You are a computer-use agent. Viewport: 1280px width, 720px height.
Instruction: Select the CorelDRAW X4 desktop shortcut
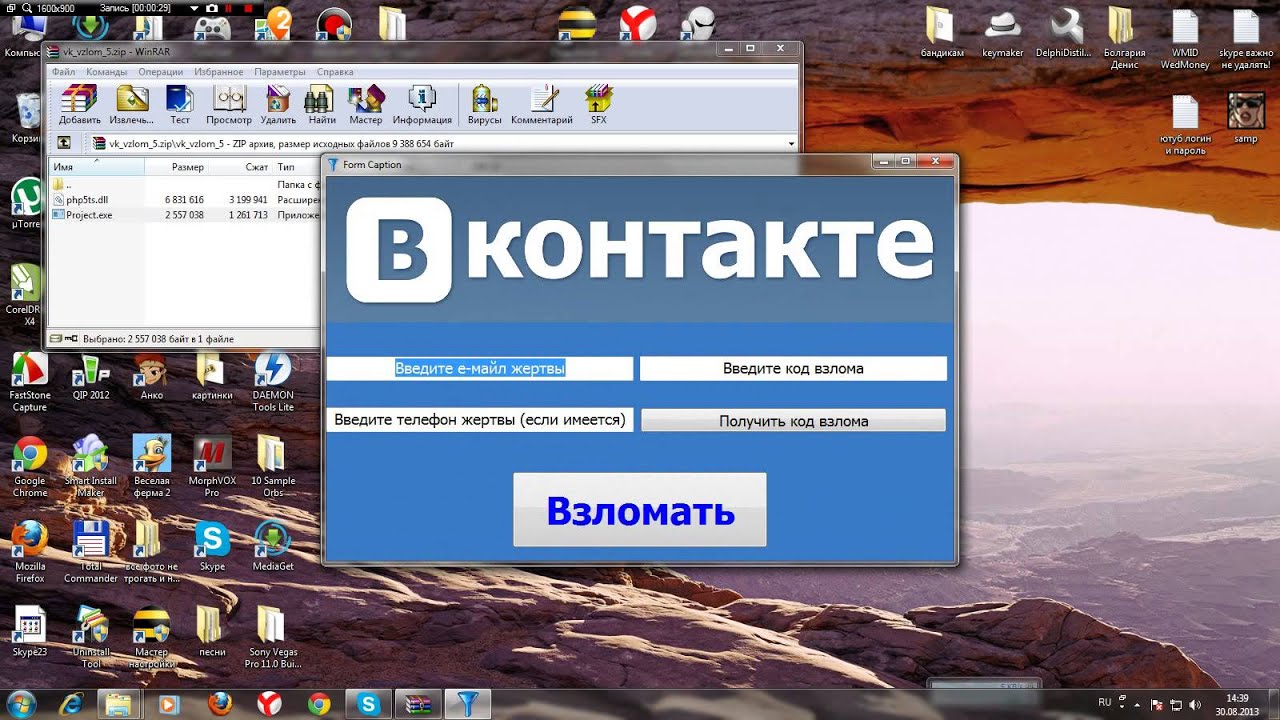(x=24, y=294)
